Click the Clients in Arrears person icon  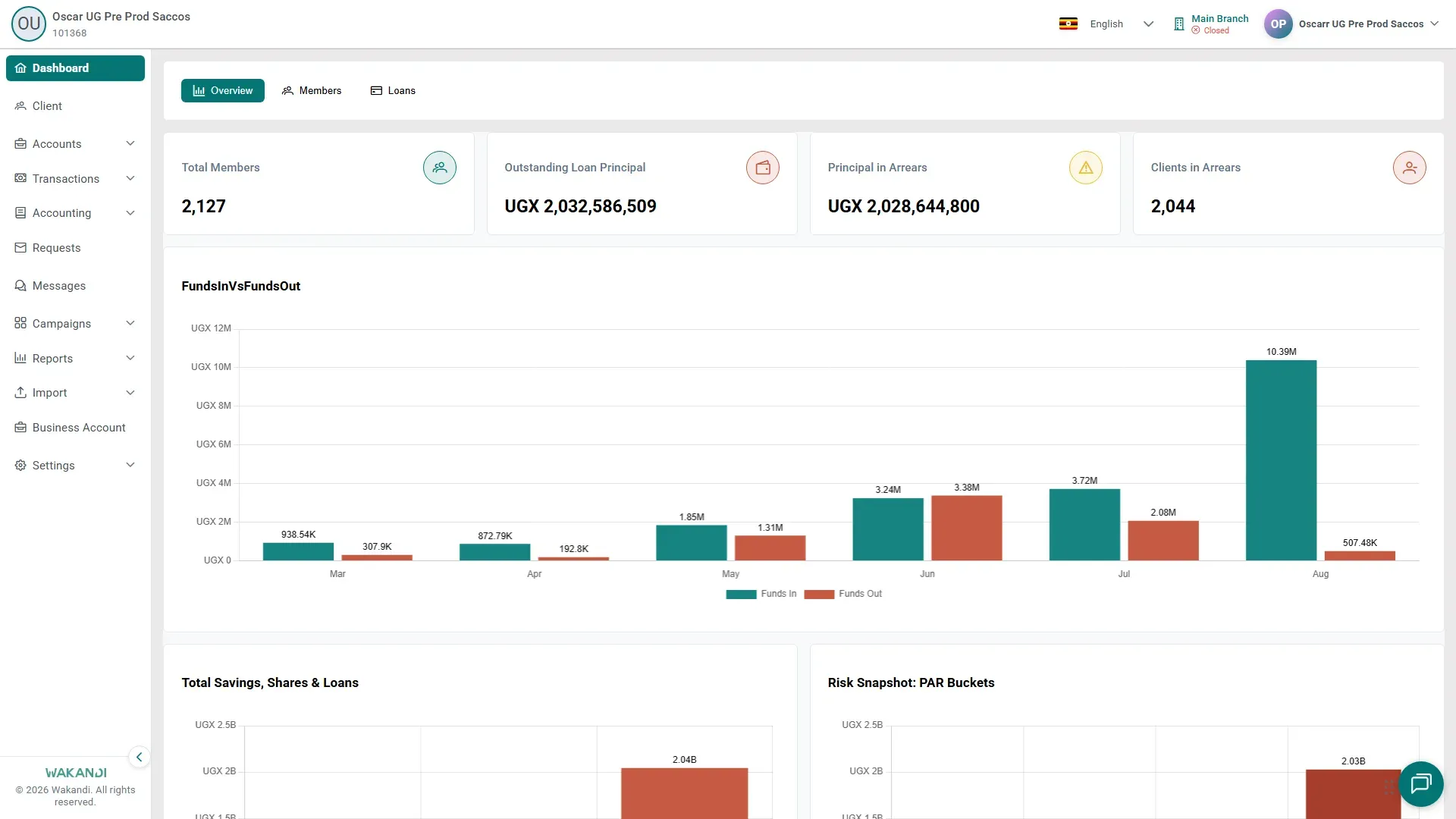(x=1410, y=168)
